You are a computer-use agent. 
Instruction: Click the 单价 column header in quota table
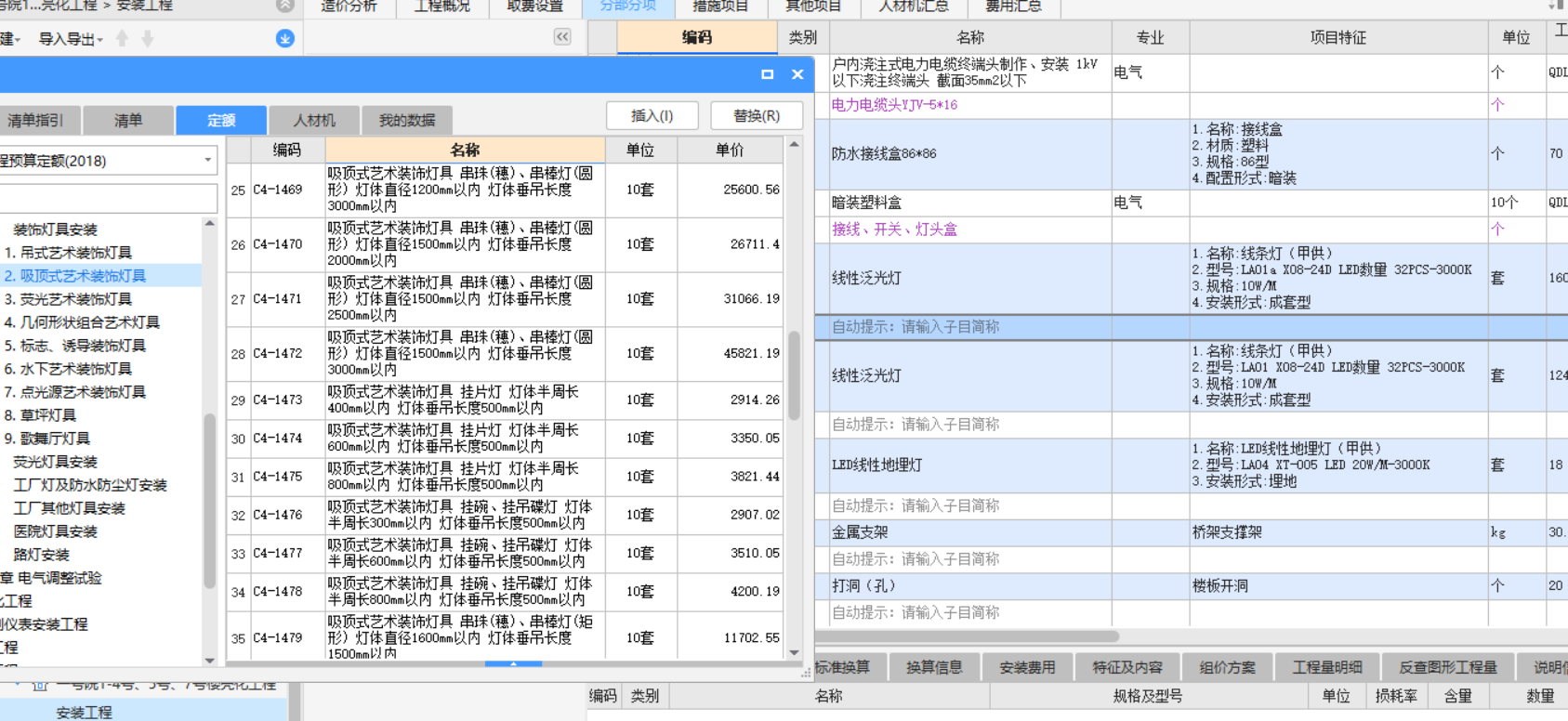(x=731, y=150)
